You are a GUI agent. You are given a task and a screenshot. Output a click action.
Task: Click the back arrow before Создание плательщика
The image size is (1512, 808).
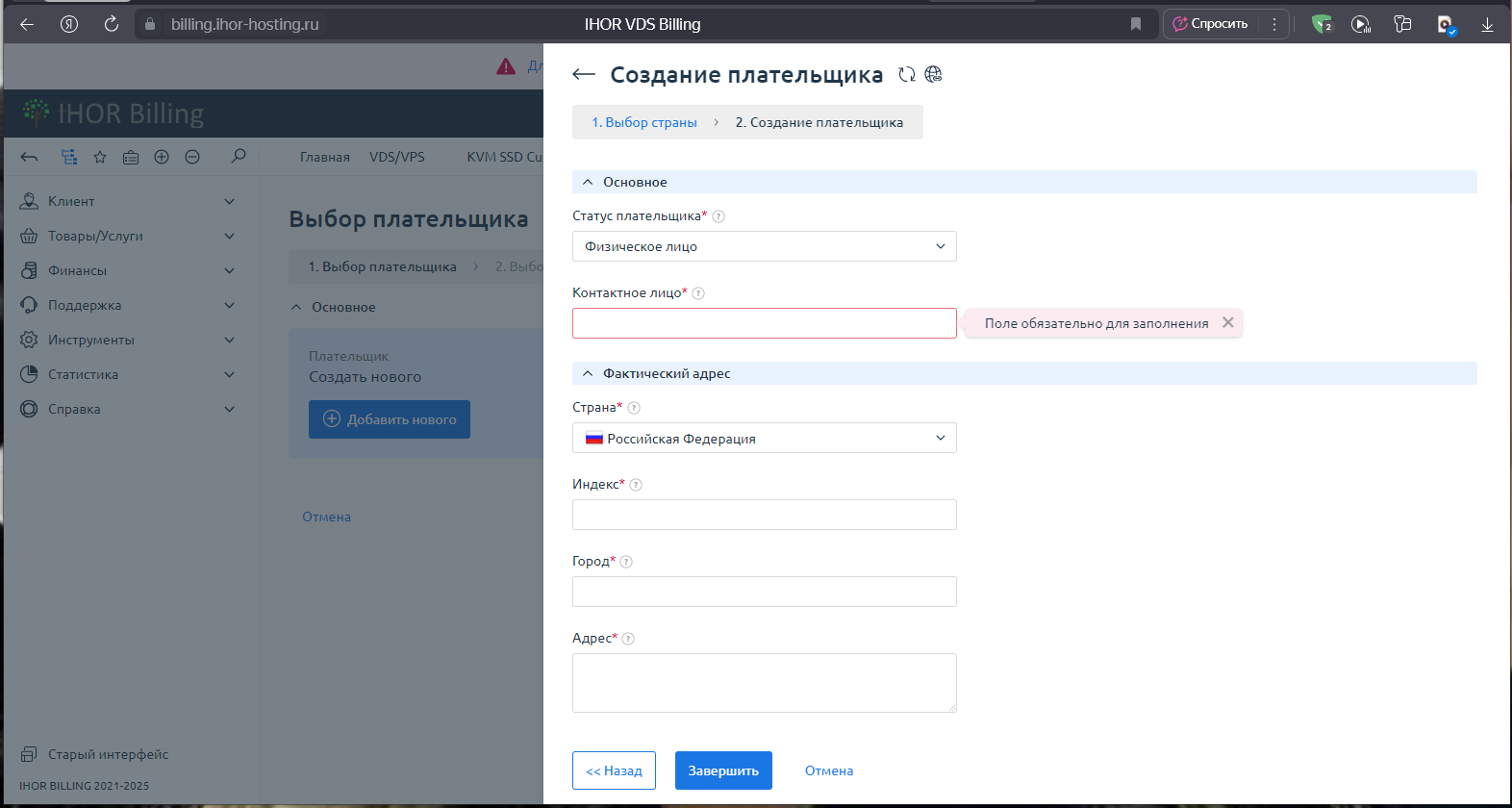[584, 74]
